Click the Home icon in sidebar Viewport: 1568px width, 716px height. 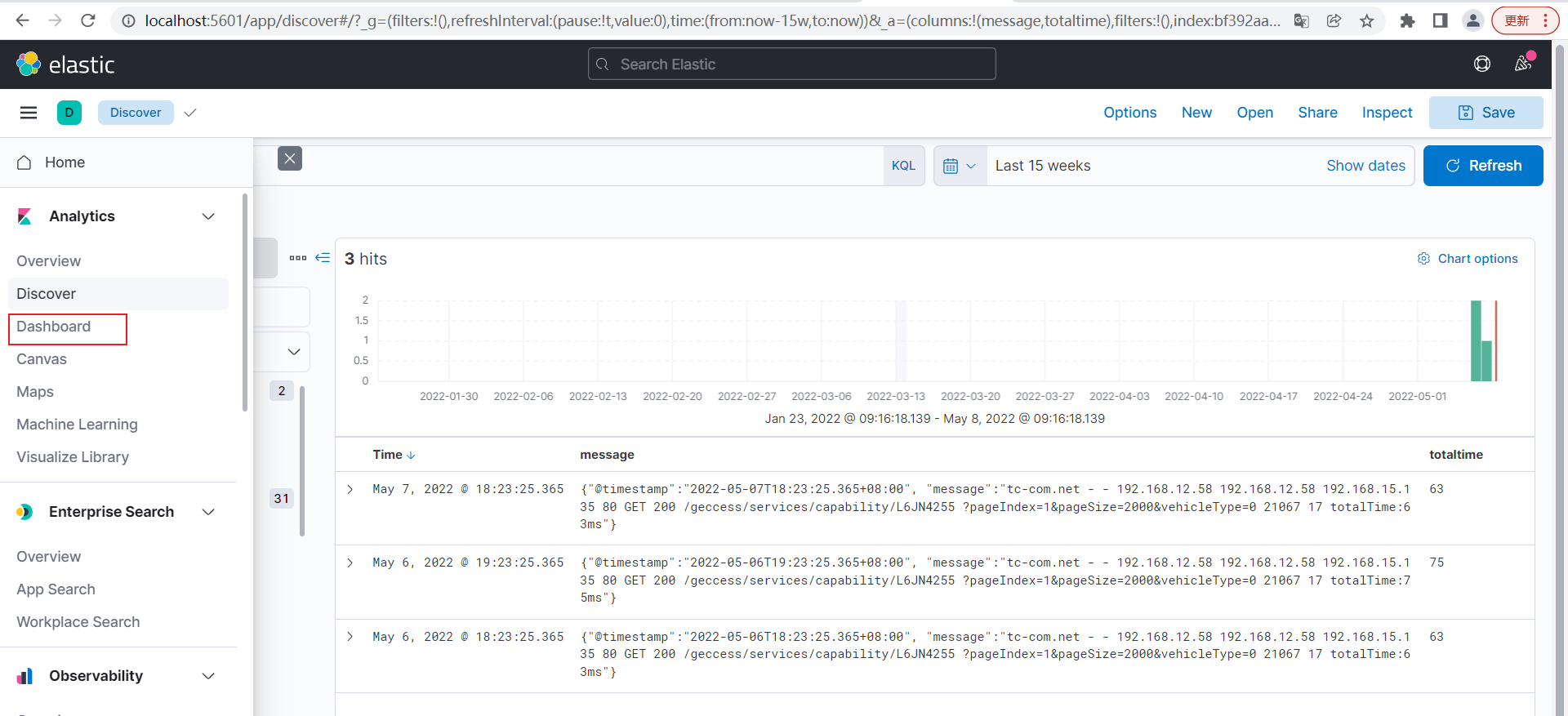pos(24,162)
